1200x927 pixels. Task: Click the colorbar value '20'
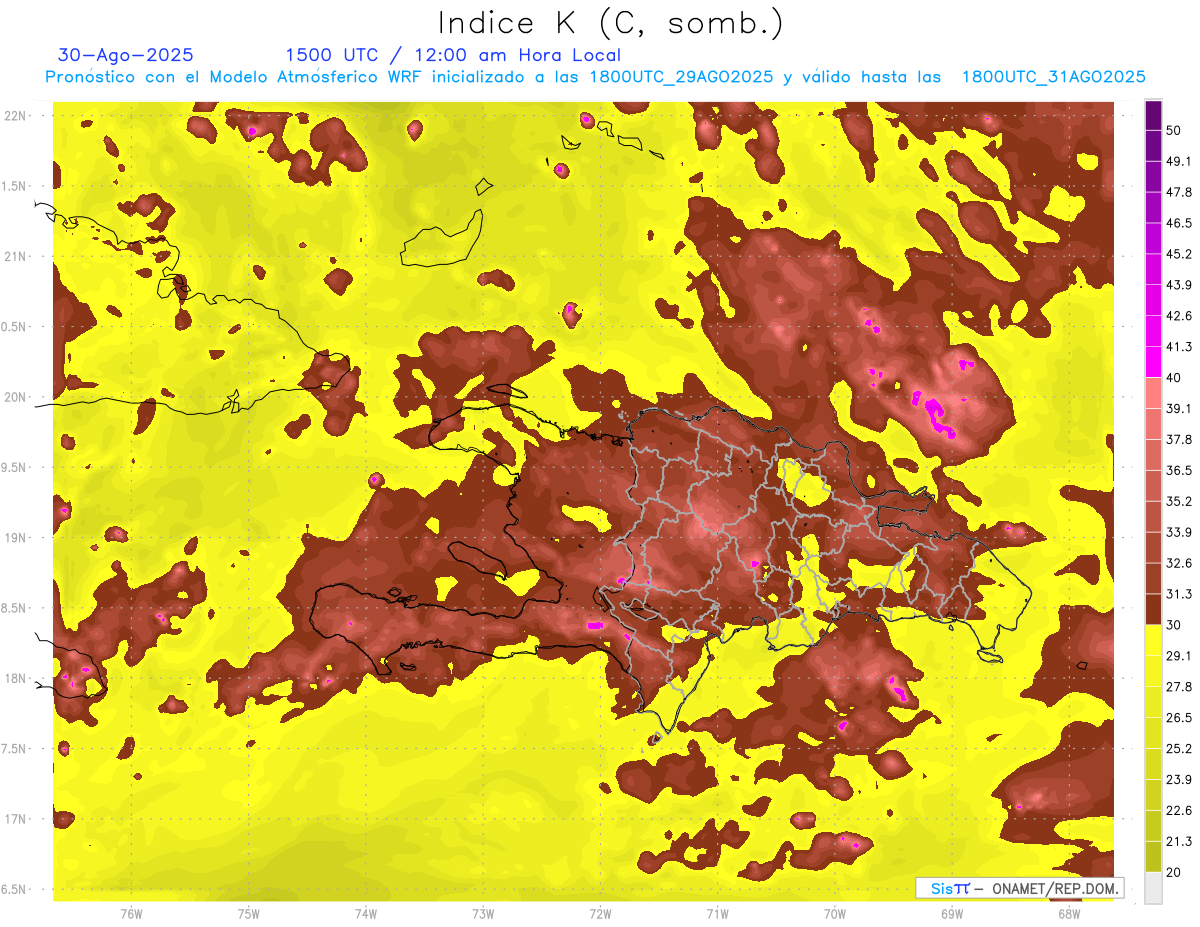tap(1174, 872)
